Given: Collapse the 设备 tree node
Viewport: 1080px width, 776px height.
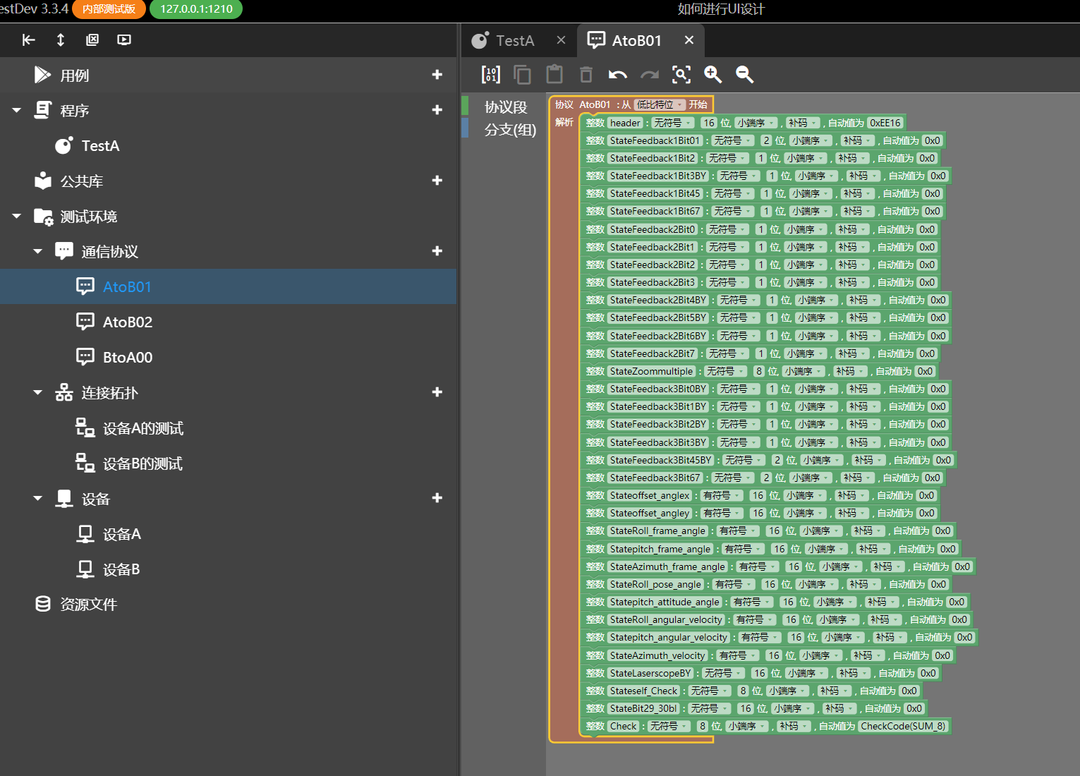Looking at the screenshot, I should click(38, 499).
